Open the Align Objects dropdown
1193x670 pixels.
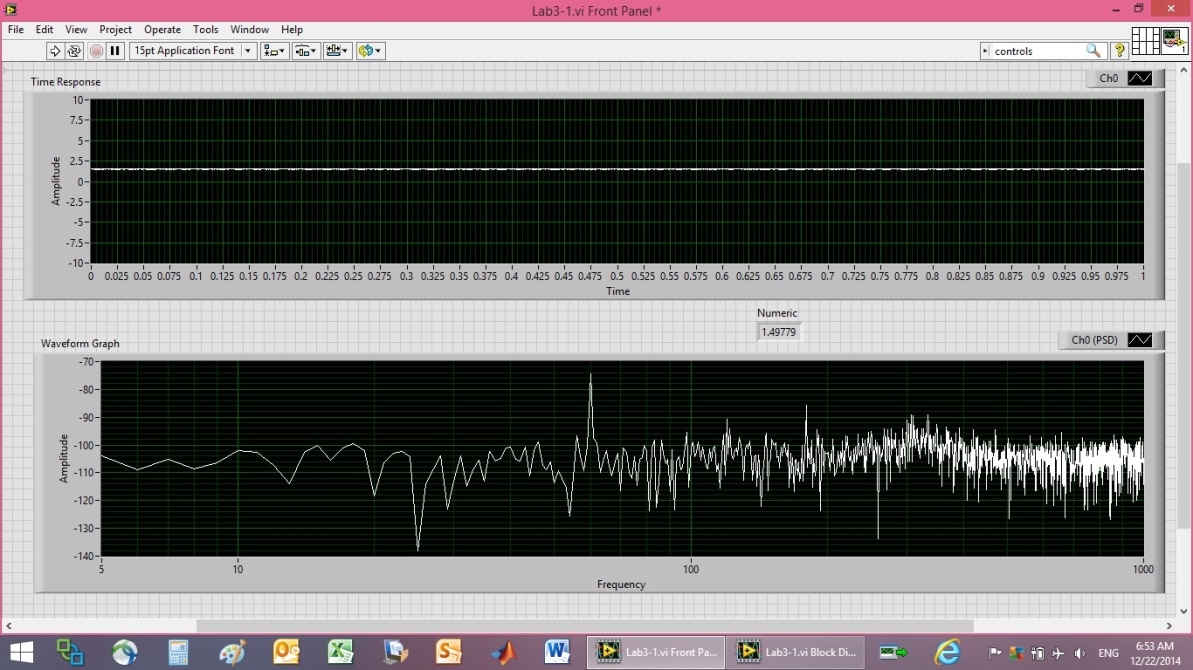point(274,50)
